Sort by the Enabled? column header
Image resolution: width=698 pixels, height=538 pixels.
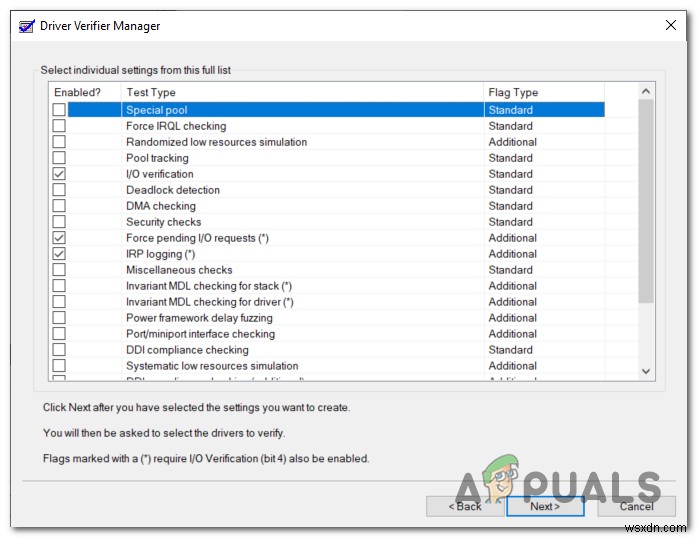point(85,92)
